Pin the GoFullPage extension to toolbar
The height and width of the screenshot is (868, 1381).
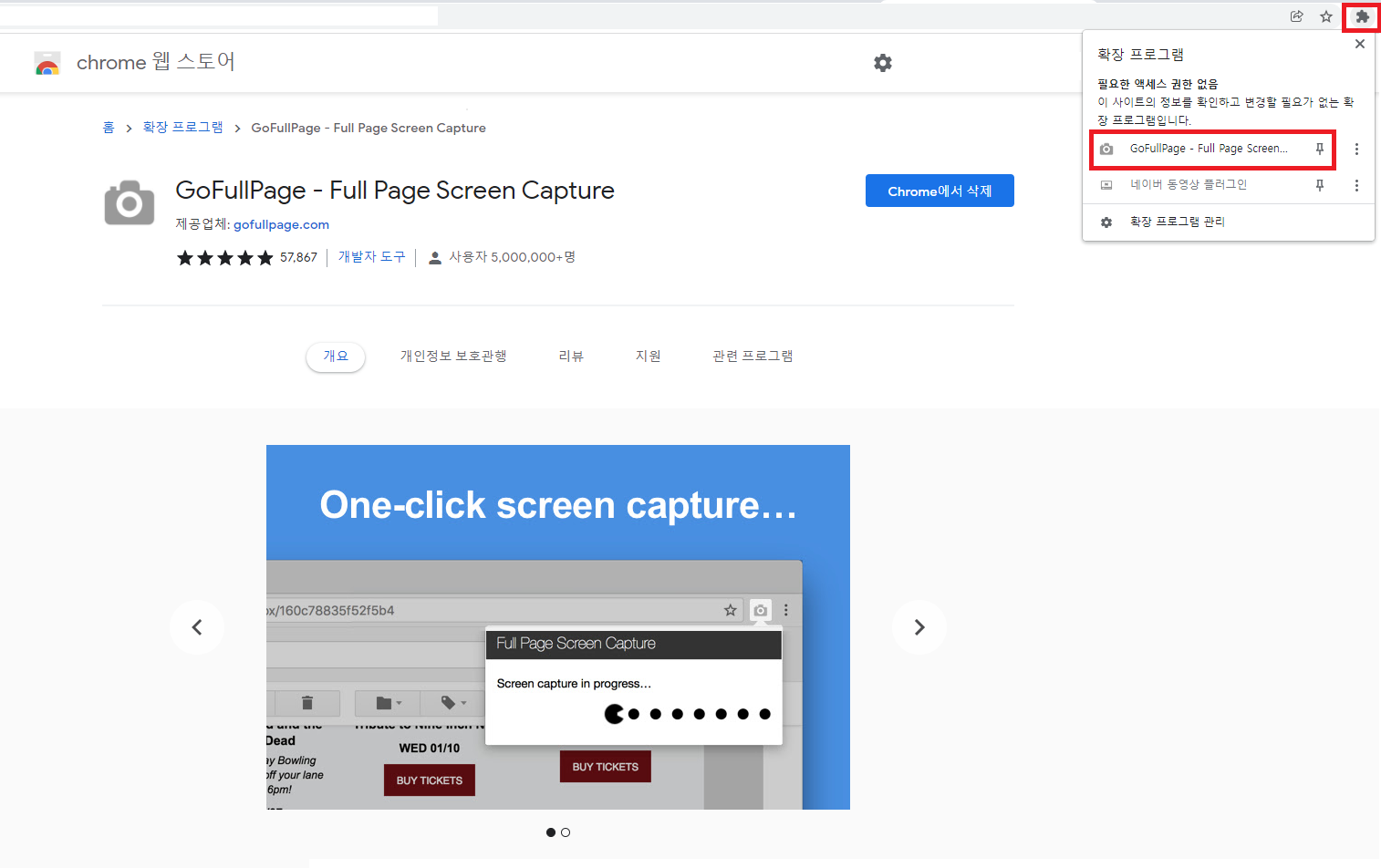coord(1319,149)
